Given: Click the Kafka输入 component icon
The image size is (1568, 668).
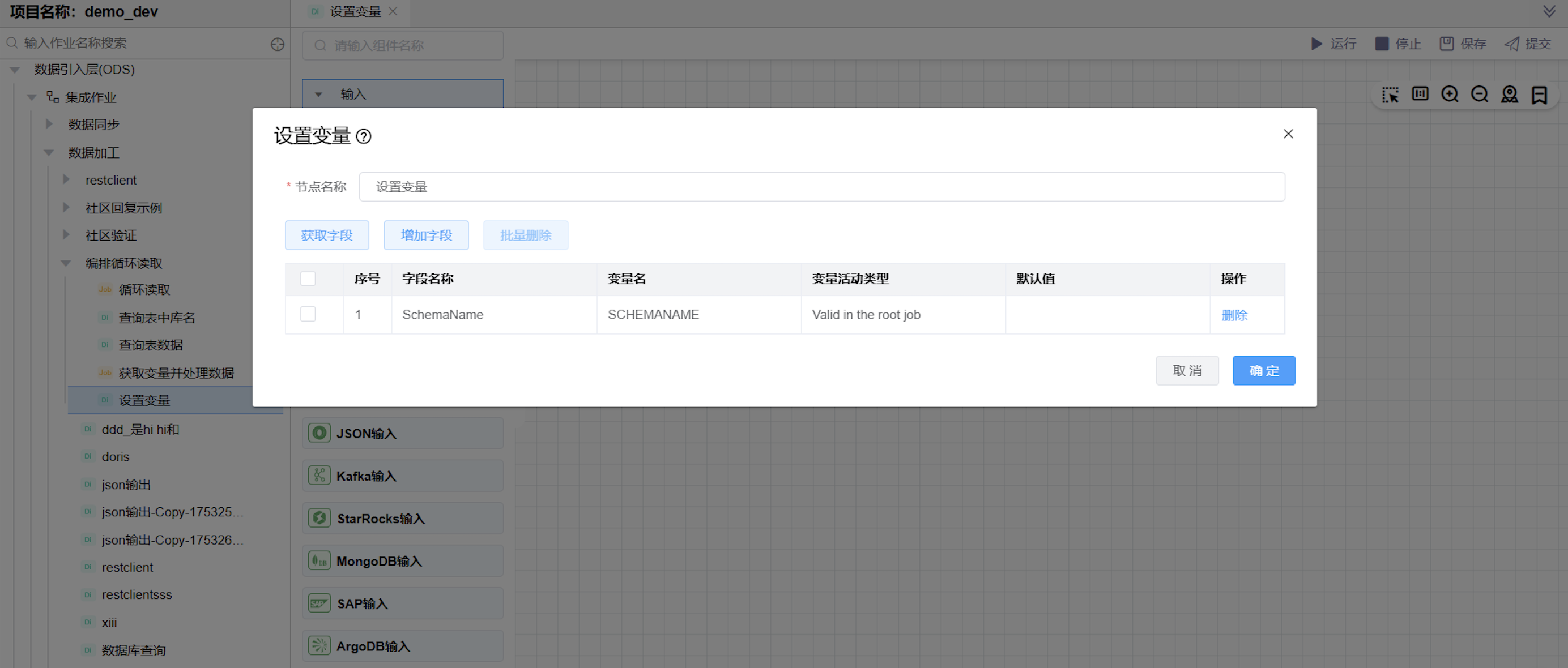Looking at the screenshot, I should (319, 475).
